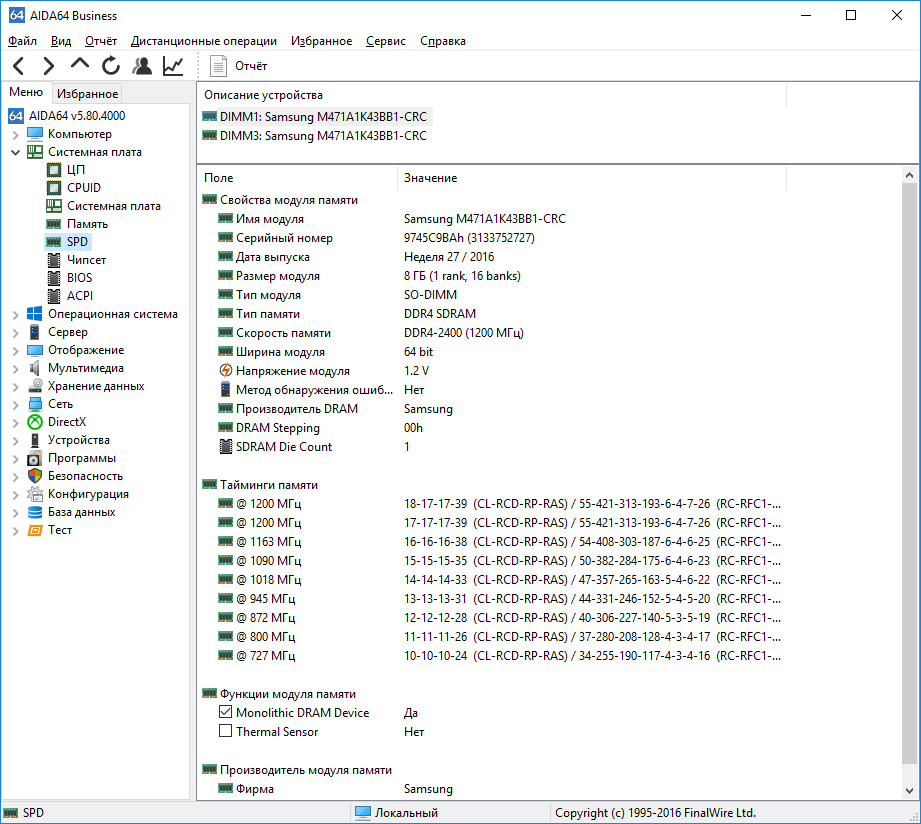Viewport: 921px width, 824px height.
Task: Click the База данных database icon
Action: pyautogui.click(x=35, y=512)
